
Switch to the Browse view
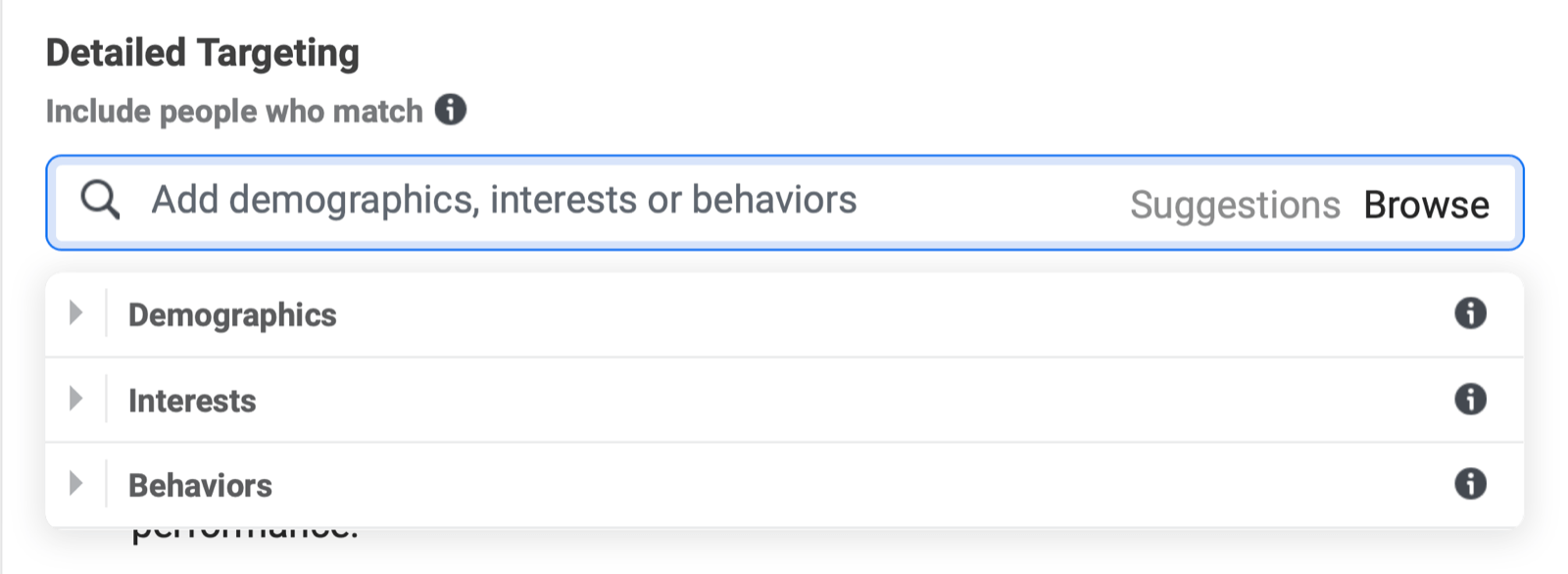click(1427, 205)
